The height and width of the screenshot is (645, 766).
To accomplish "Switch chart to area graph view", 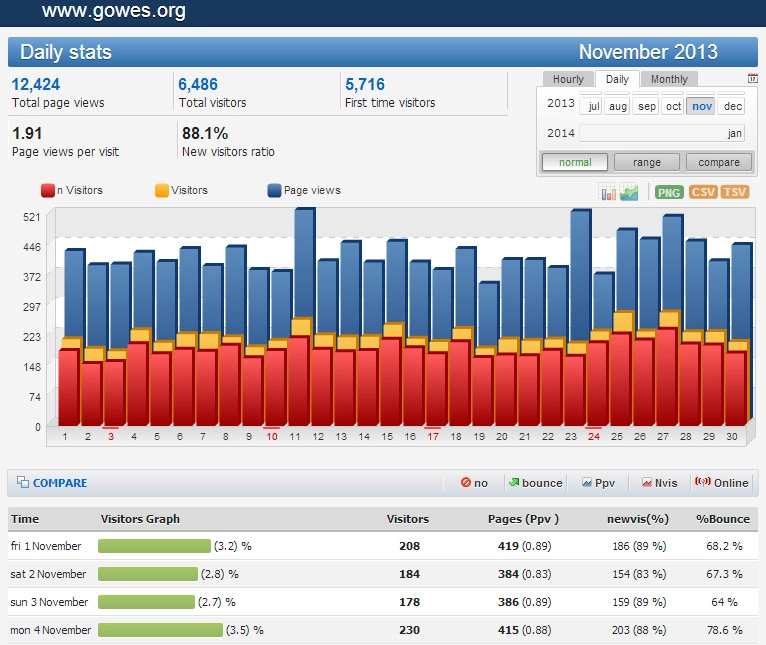I will pos(629,192).
